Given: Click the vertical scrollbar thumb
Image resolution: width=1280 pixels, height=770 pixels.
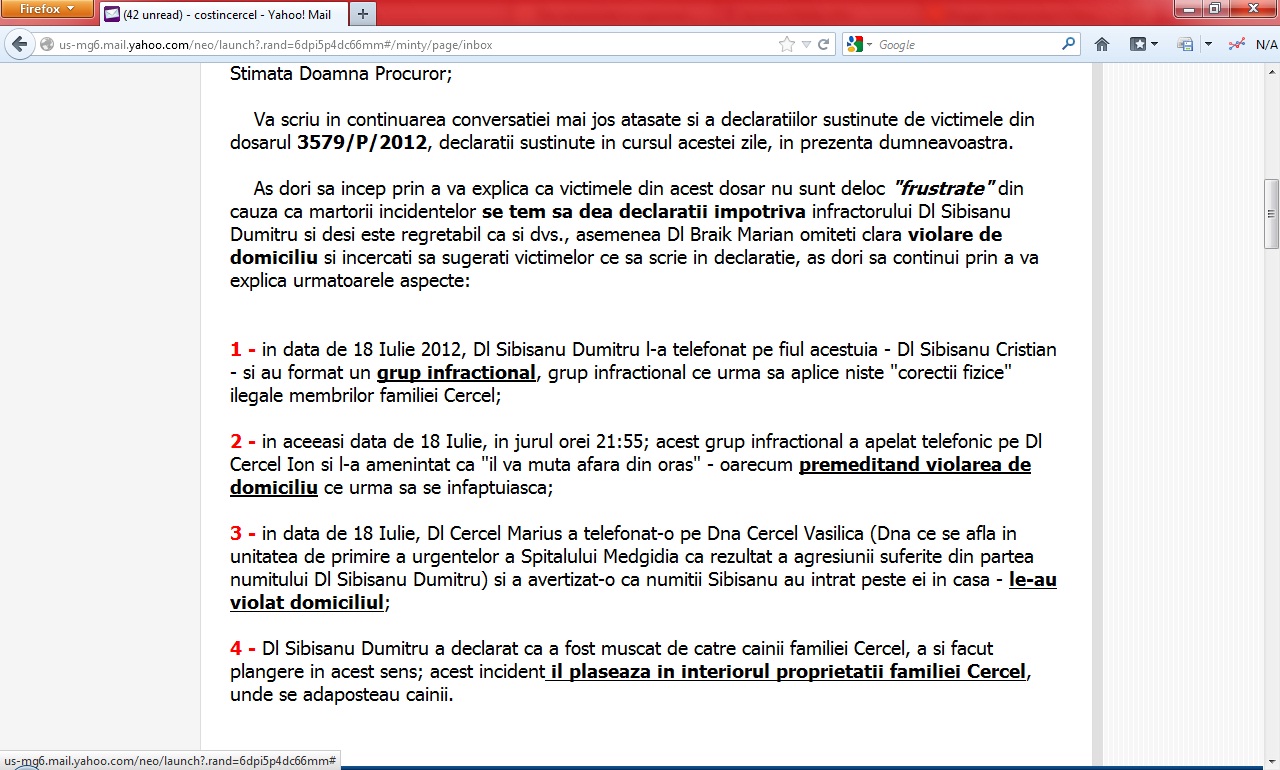Looking at the screenshot, I should click(x=1270, y=210).
